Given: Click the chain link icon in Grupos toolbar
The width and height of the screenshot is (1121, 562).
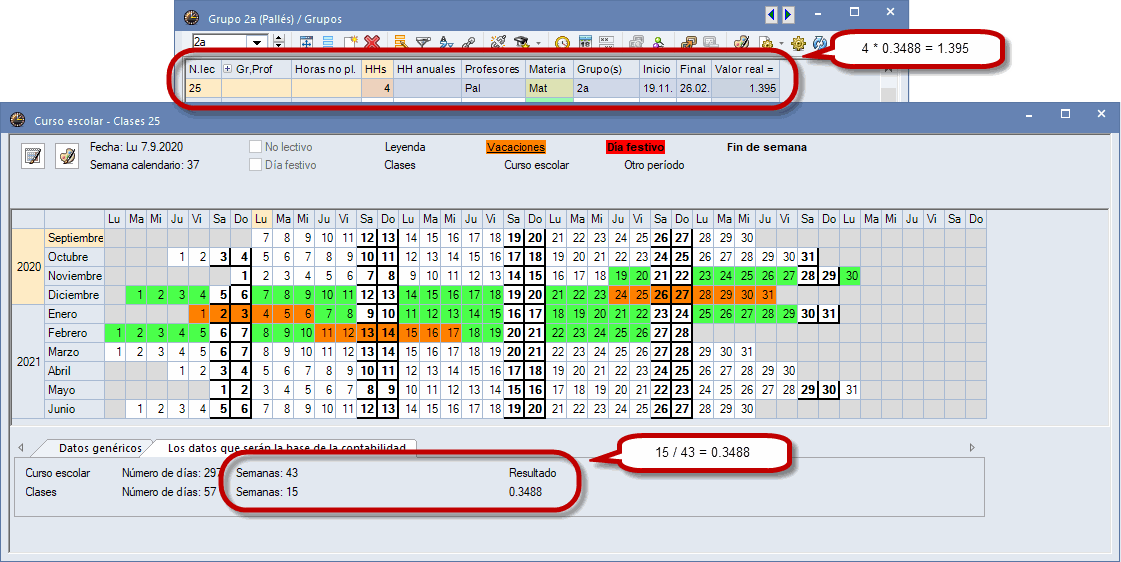Looking at the screenshot, I should pos(469,42).
